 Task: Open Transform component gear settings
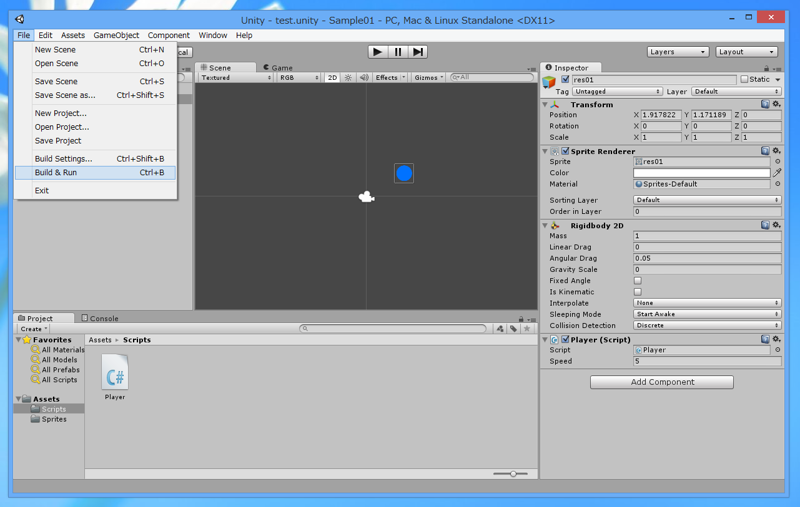tap(776, 104)
